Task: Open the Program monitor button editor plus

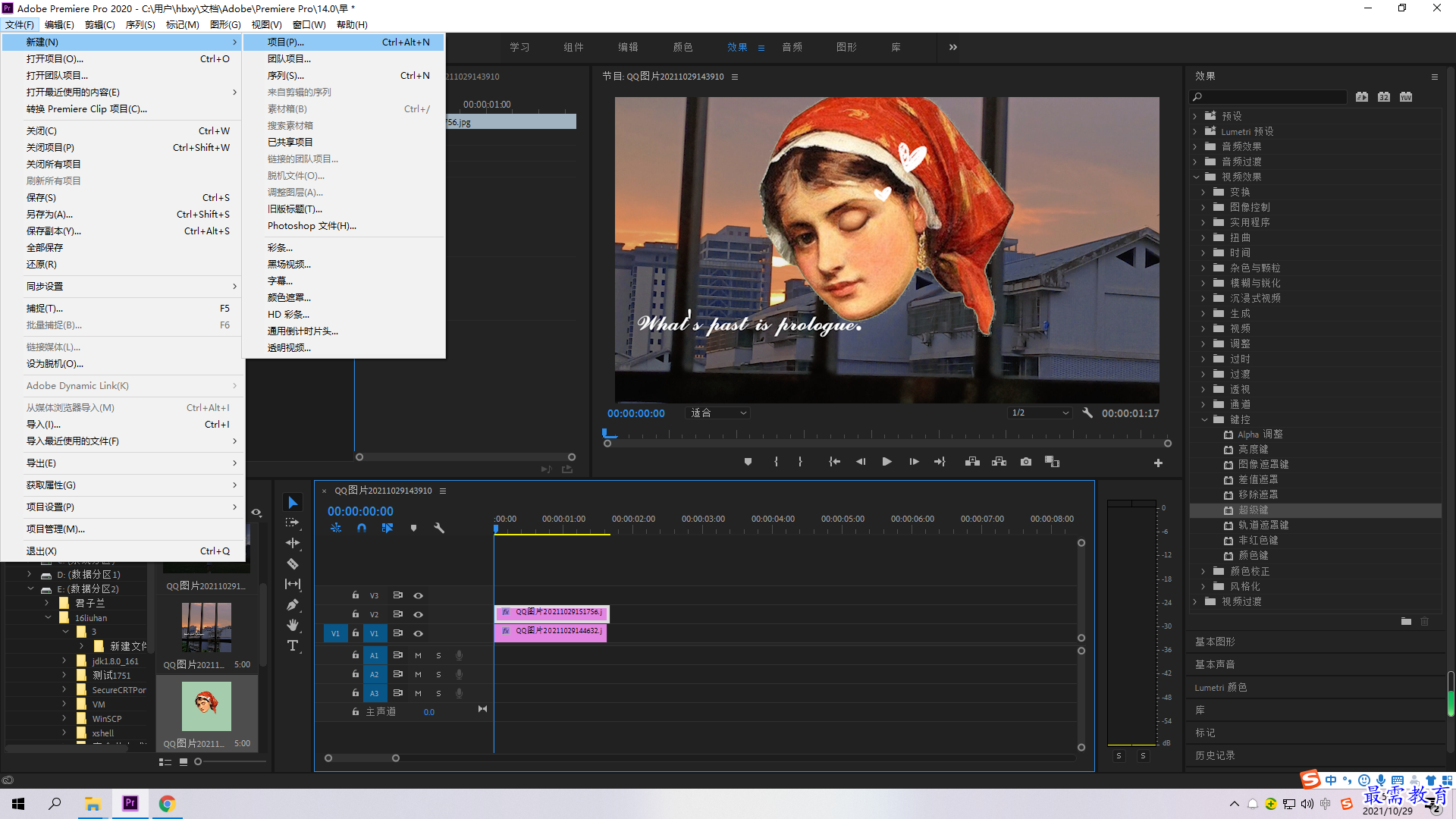Action: tap(1158, 463)
